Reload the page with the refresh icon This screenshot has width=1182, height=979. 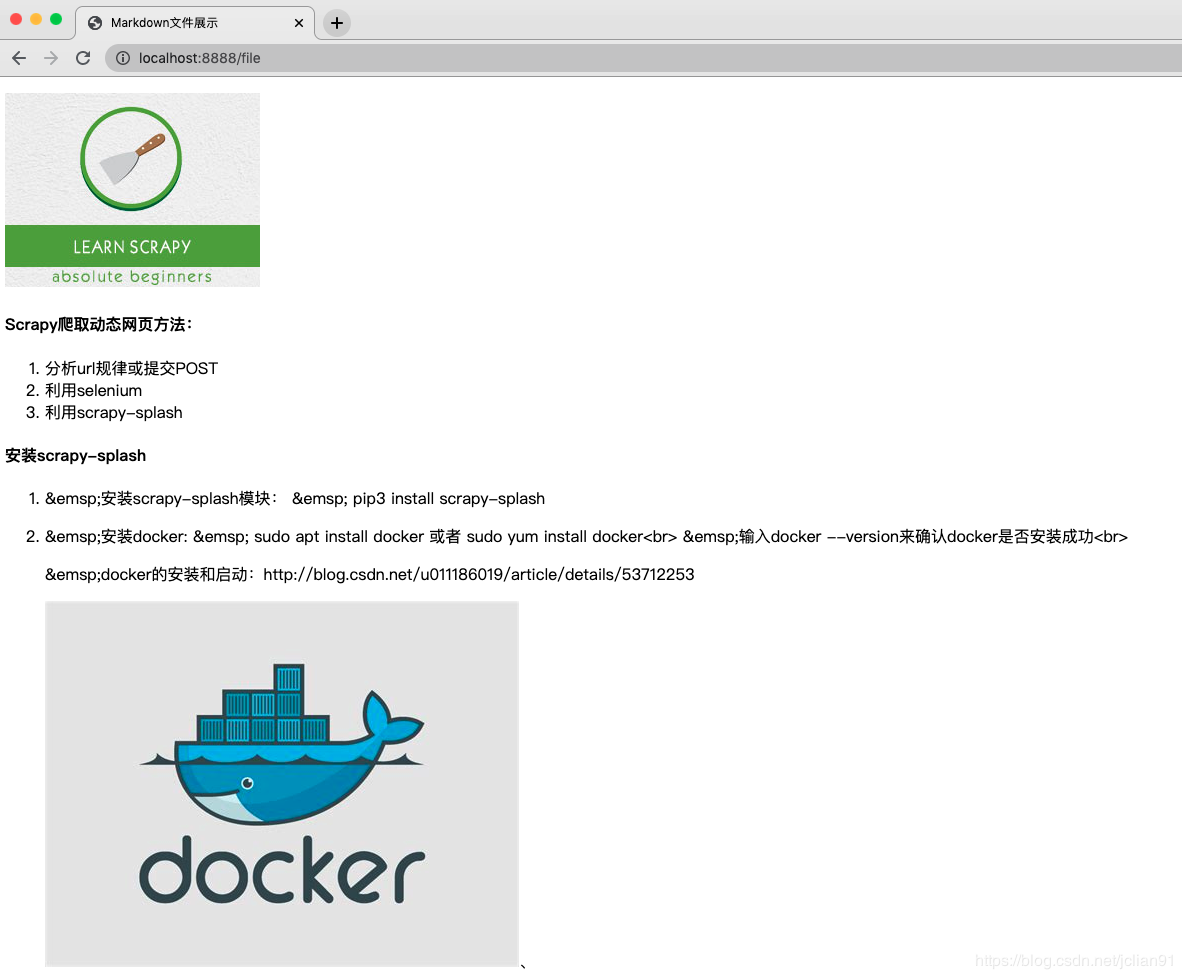[x=83, y=58]
